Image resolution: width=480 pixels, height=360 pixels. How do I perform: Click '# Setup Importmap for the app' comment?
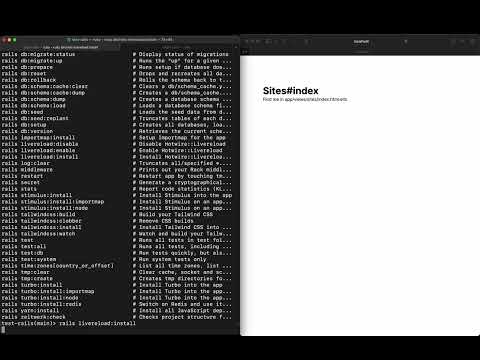[x=179, y=138]
